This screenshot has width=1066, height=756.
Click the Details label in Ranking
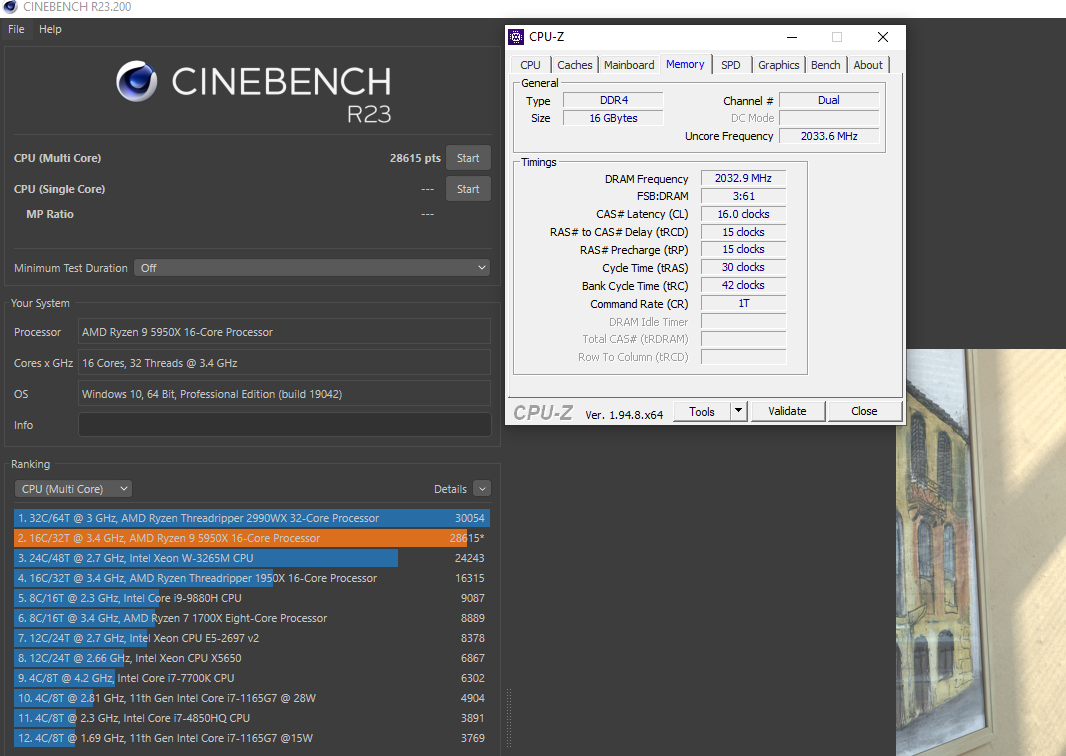point(450,489)
